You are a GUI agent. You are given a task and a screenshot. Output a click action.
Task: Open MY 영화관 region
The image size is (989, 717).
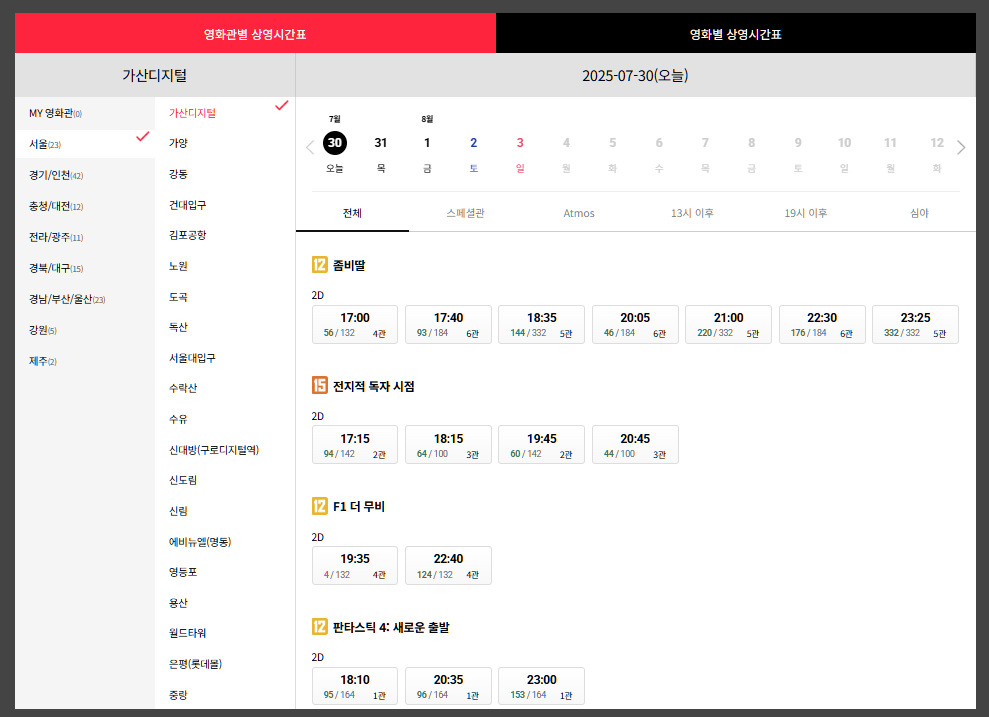(x=85, y=114)
